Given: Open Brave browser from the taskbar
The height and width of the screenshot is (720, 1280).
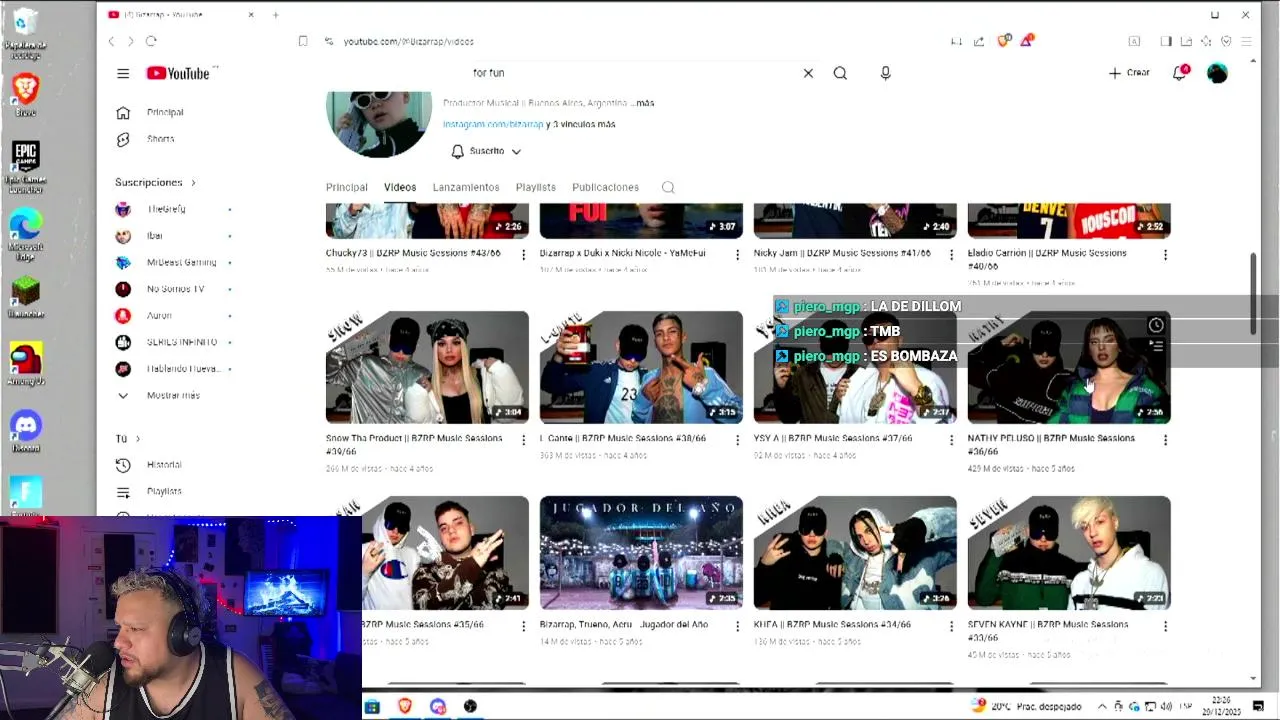Looking at the screenshot, I should point(405,706).
